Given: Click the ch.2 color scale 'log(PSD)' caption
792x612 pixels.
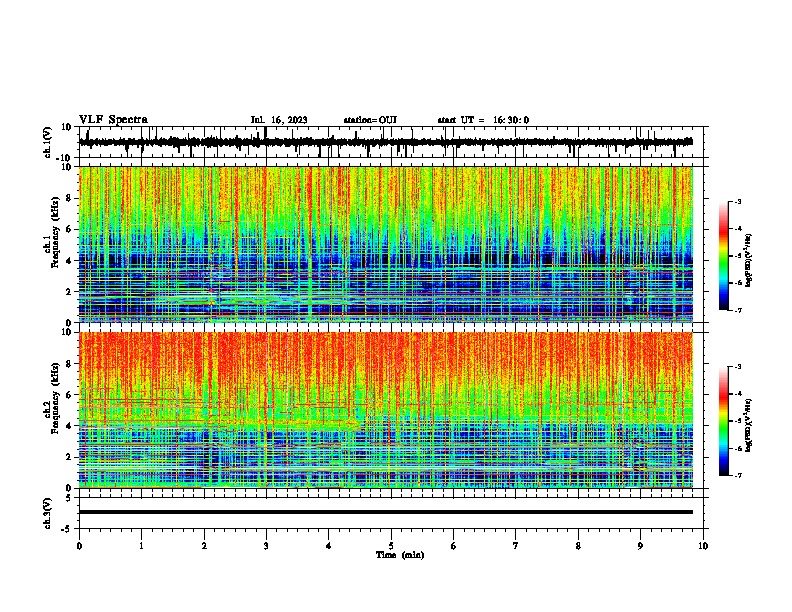Looking at the screenshot, I should [749, 425].
